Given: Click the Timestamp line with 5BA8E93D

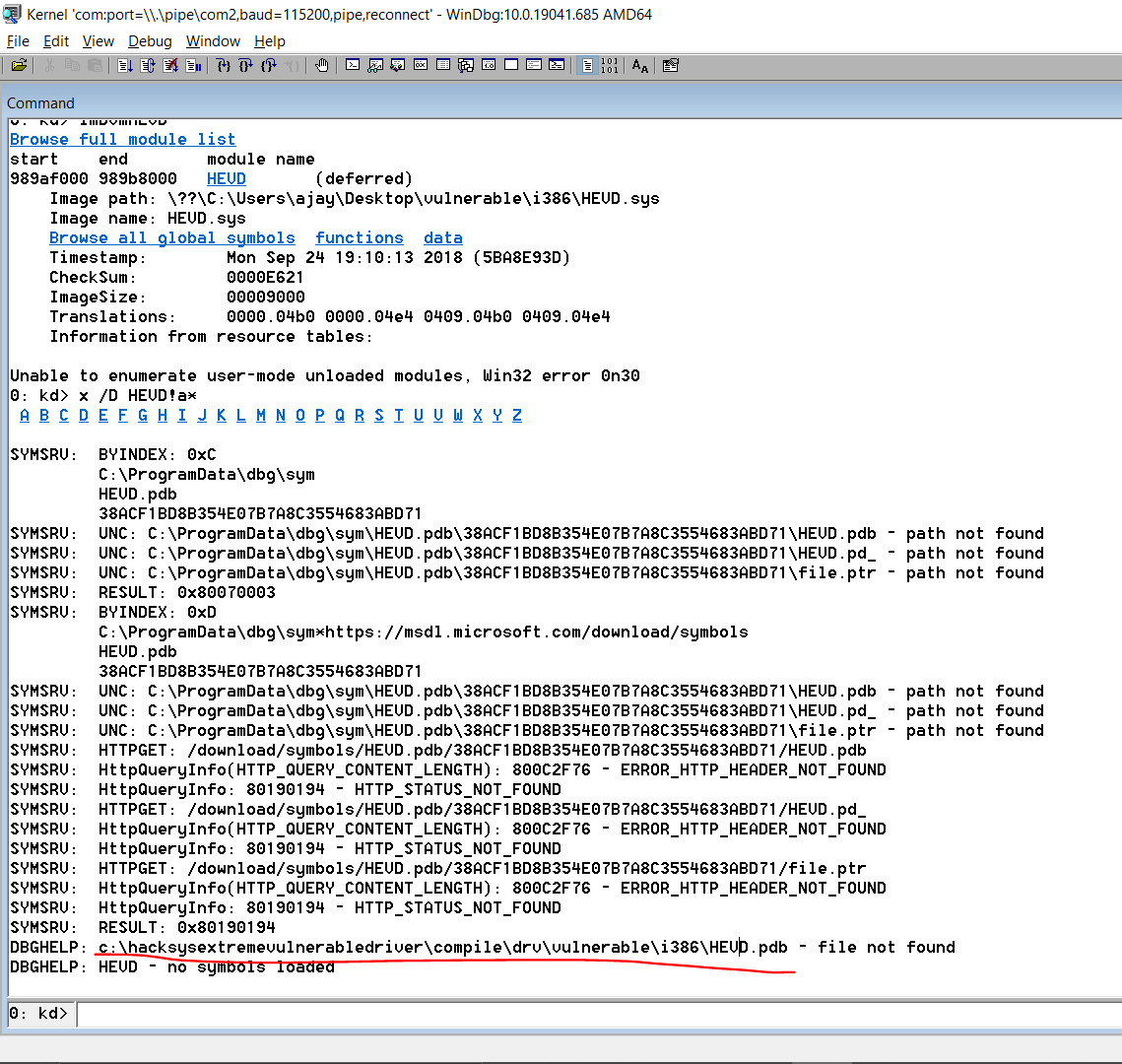Looking at the screenshot, I should click(x=310, y=257).
